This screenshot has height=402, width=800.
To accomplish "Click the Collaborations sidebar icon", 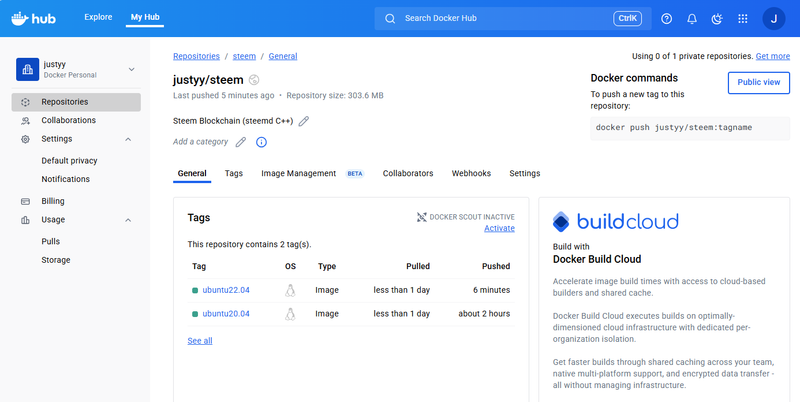I will click(25, 121).
